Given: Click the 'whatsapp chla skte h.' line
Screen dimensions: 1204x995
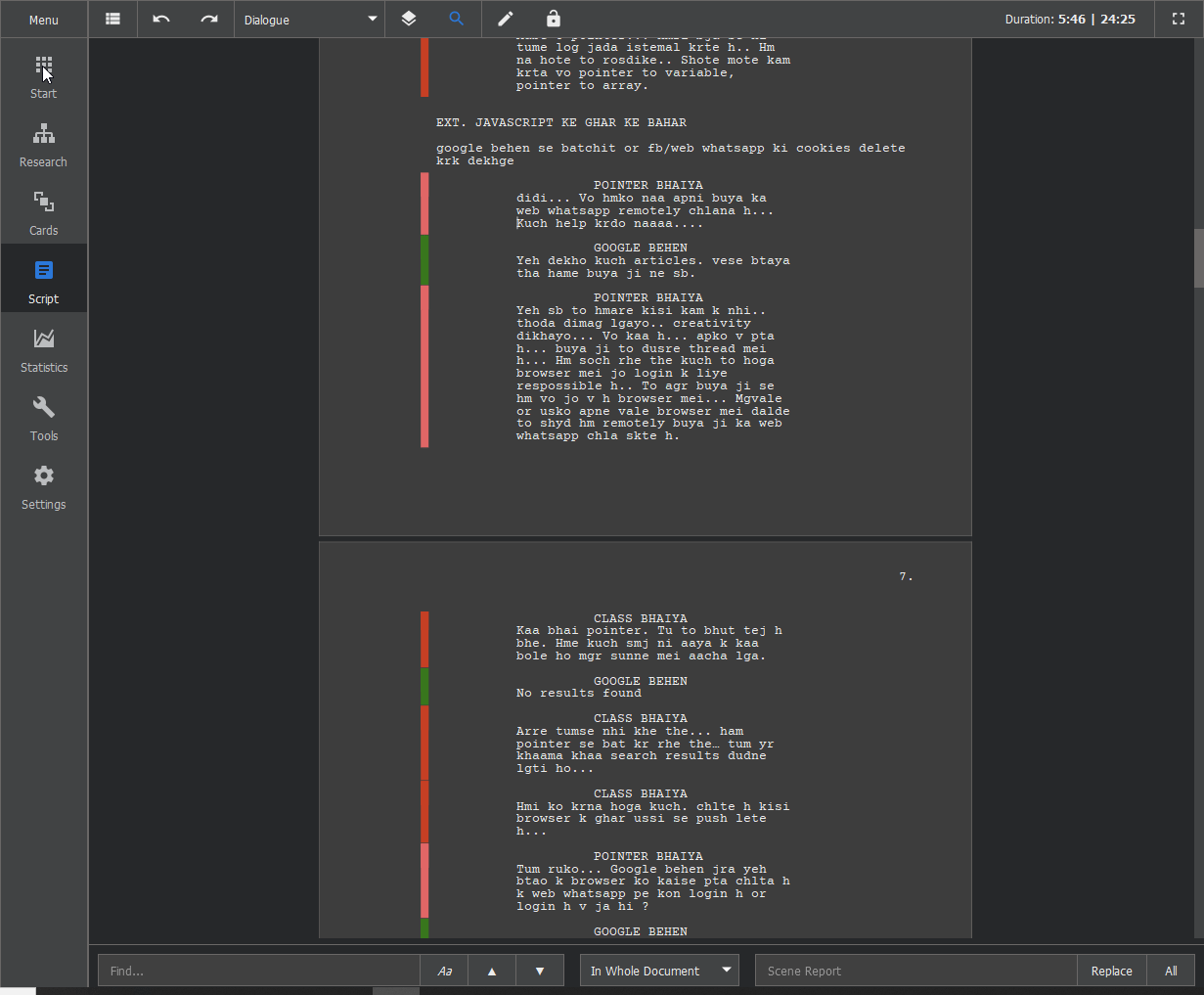Looking at the screenshot, I should click(599, 435).
